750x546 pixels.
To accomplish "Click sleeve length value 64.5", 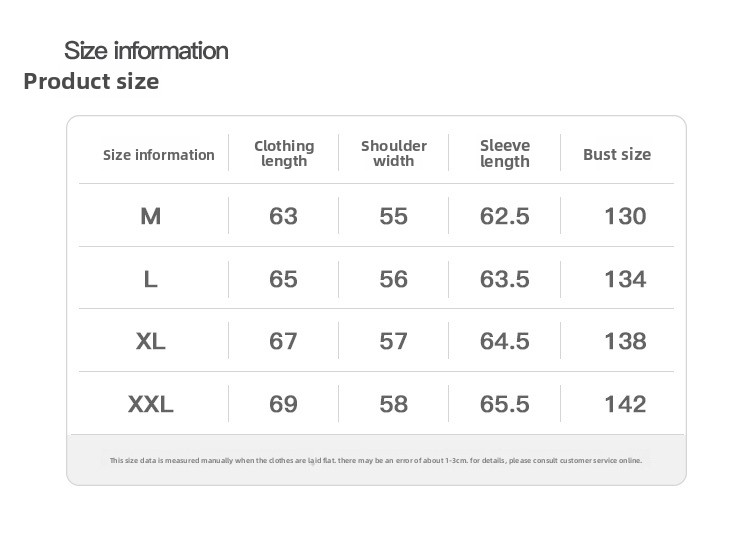I will [505, 341].
